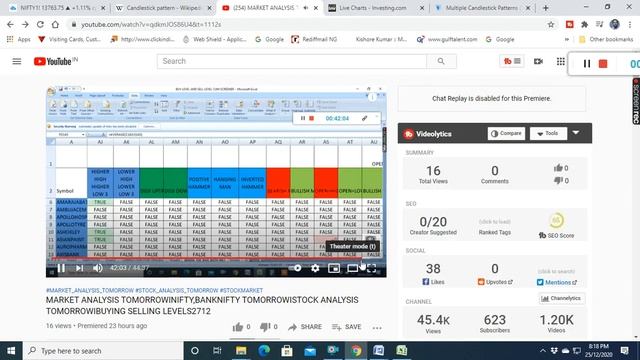Open the YouTube create video camera icon

click(538, 61)
